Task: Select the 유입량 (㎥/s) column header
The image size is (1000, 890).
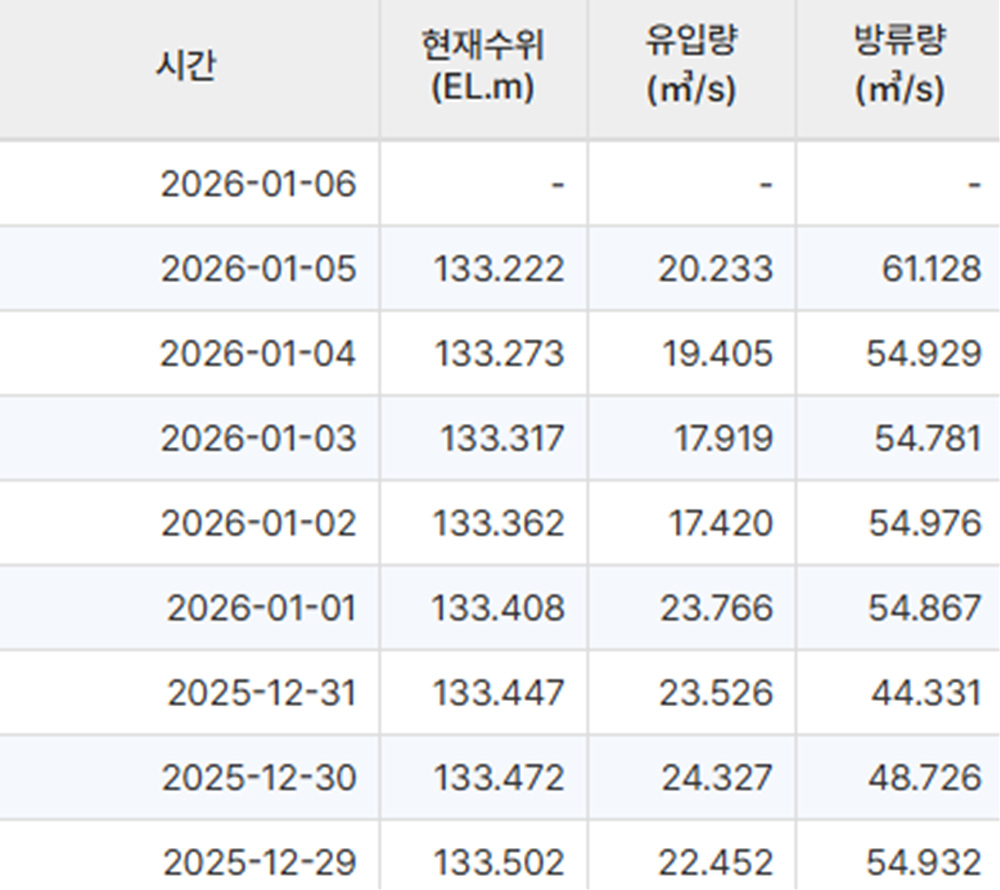Action: coord(691,66)
